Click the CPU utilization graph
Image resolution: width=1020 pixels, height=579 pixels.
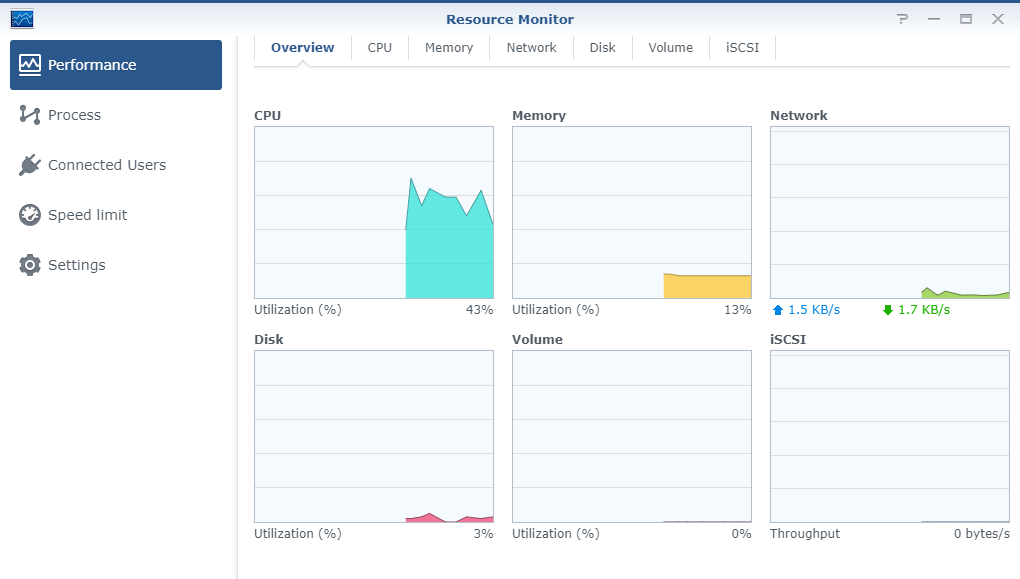[374, 212]
